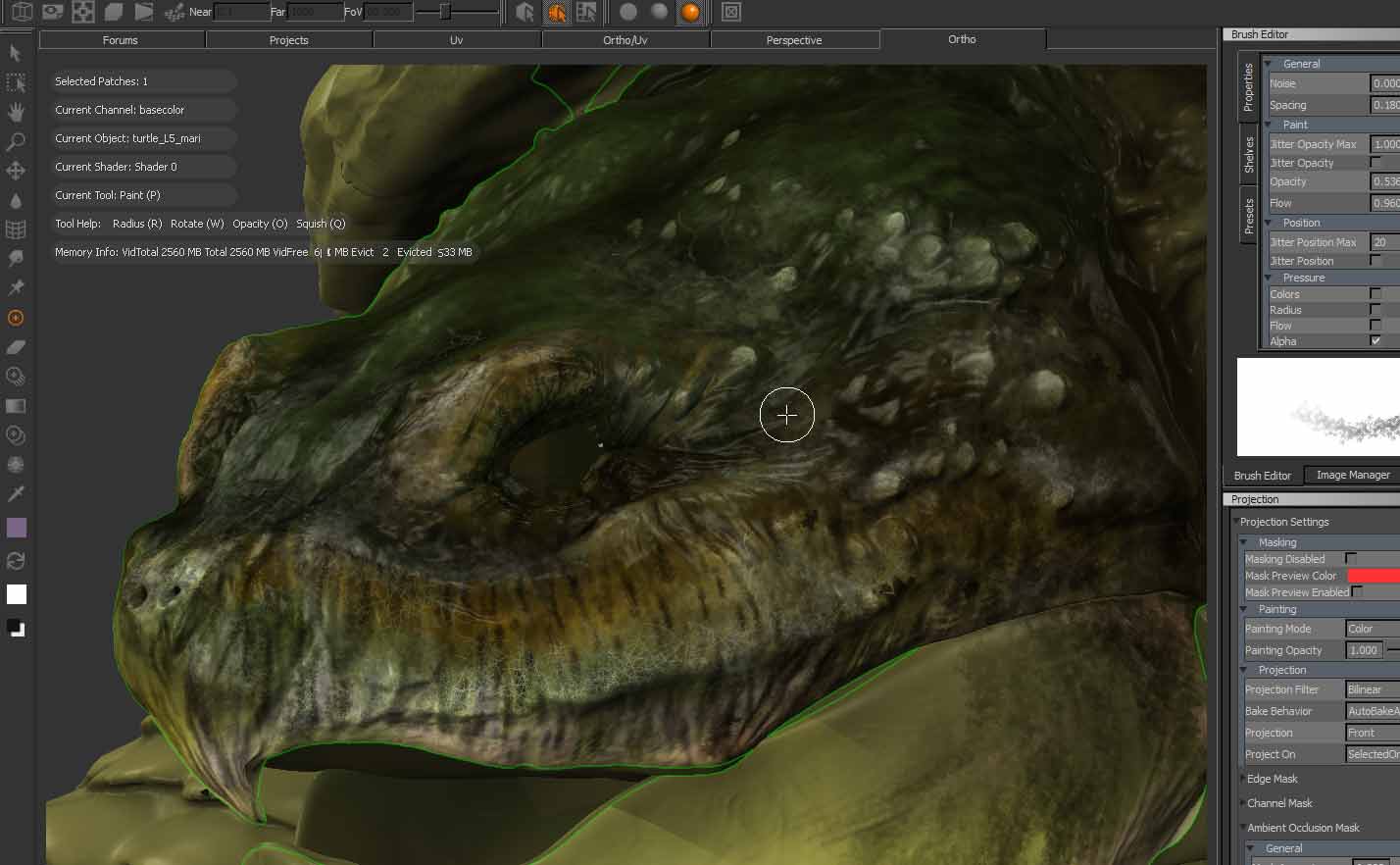This screenshot has height=865, width=1400.
Task: Swap foreground and background colors icon
Action: pos(16,561)
